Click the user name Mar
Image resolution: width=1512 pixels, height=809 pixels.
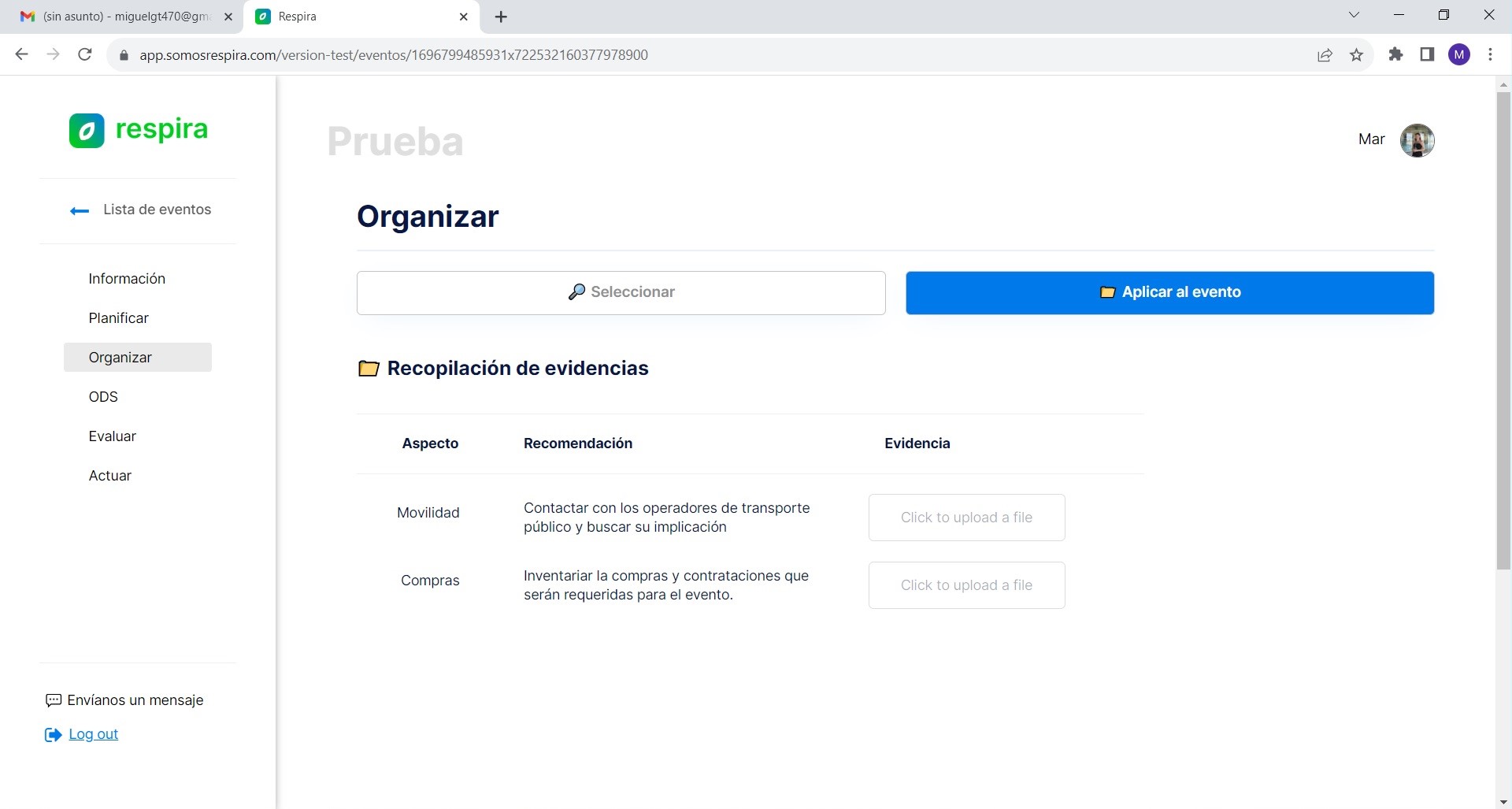(1371, 139)
